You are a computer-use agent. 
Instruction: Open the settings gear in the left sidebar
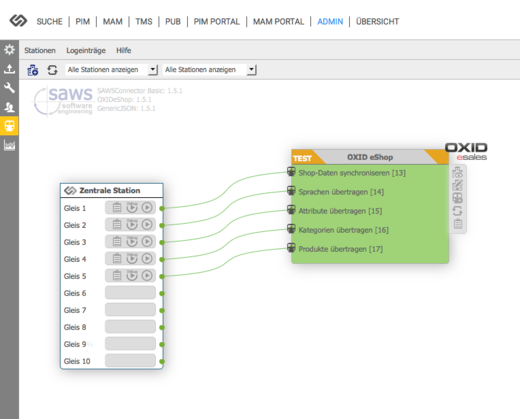click(x=9, y=50)
